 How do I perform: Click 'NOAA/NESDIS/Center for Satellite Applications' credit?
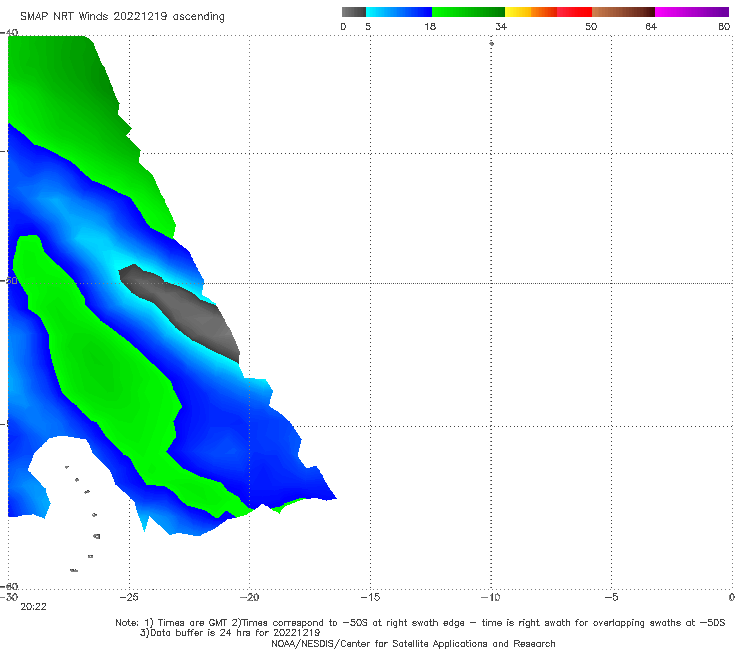[x=413, y=644]
